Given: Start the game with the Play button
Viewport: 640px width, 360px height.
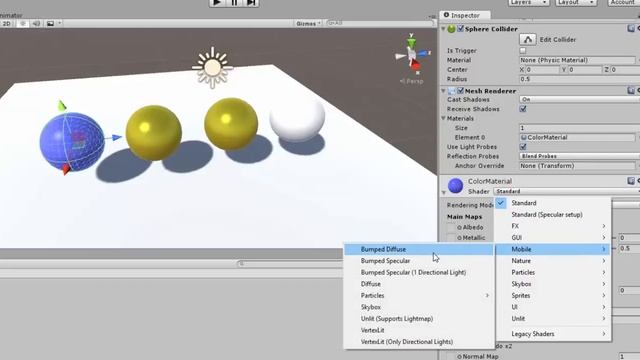Looking at the screenshot, I should [218, 3].
